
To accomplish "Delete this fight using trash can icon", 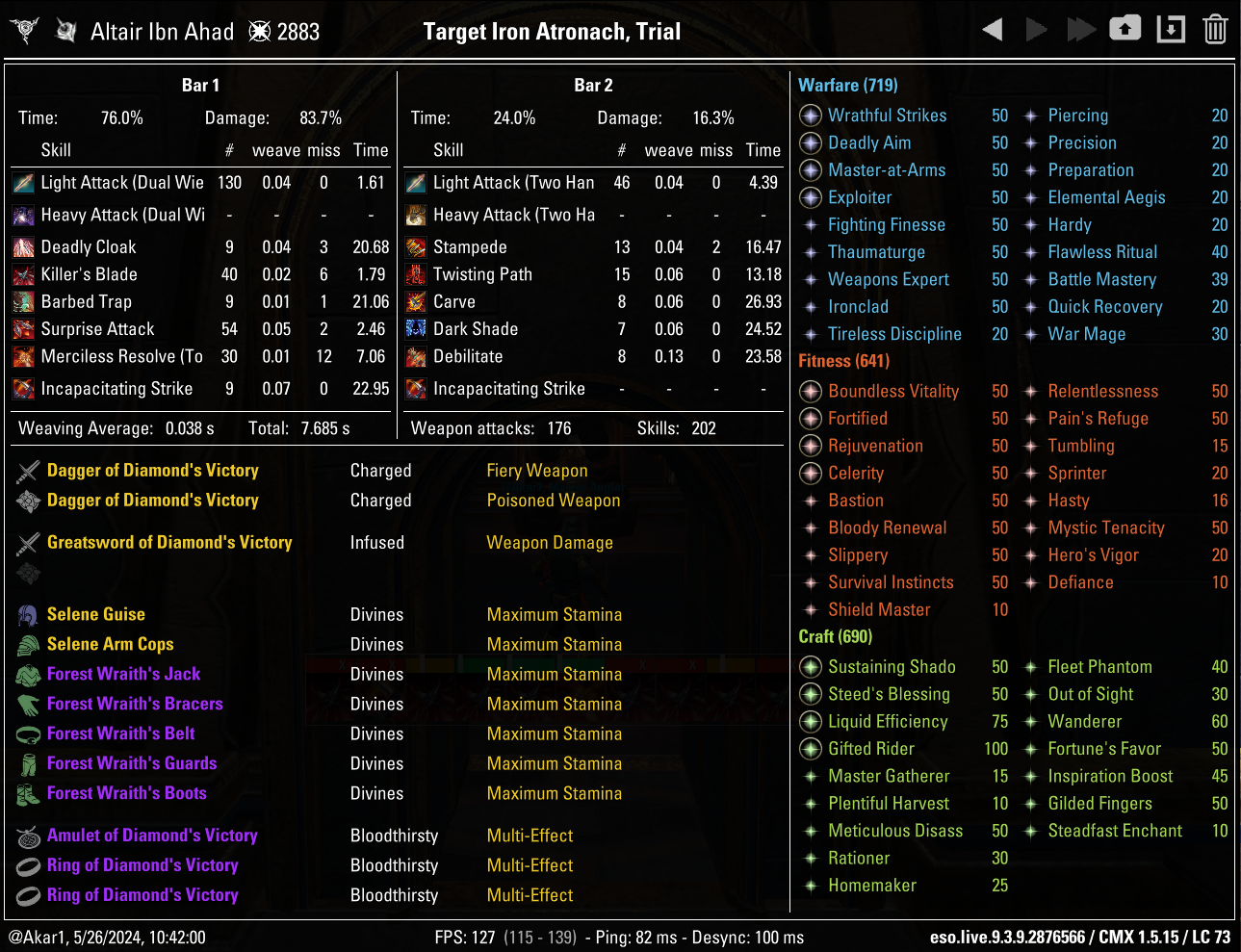I will click(1215, 29).
